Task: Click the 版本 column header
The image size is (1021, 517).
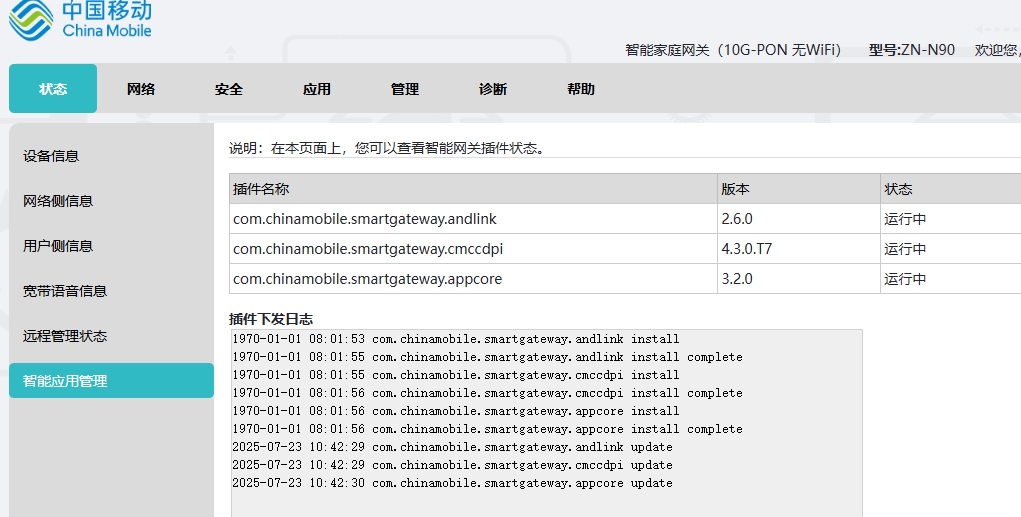Action: coord(799,189)
